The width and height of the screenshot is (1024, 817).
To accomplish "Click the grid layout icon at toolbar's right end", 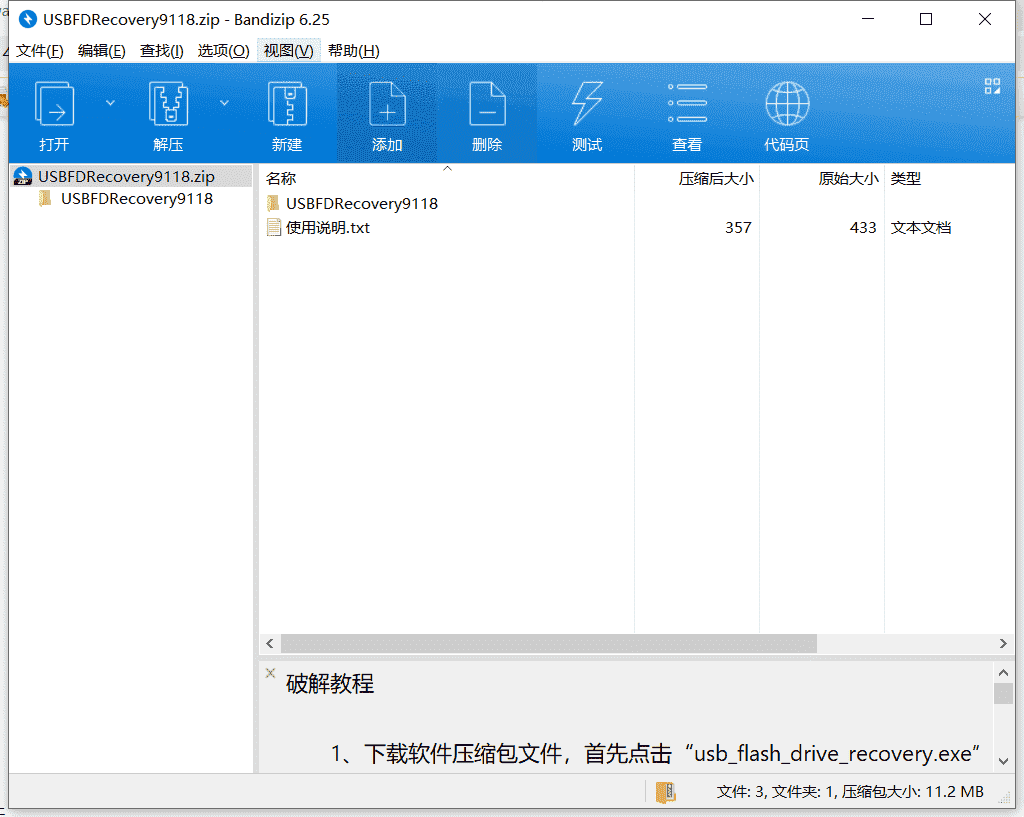I will point(992,86).
